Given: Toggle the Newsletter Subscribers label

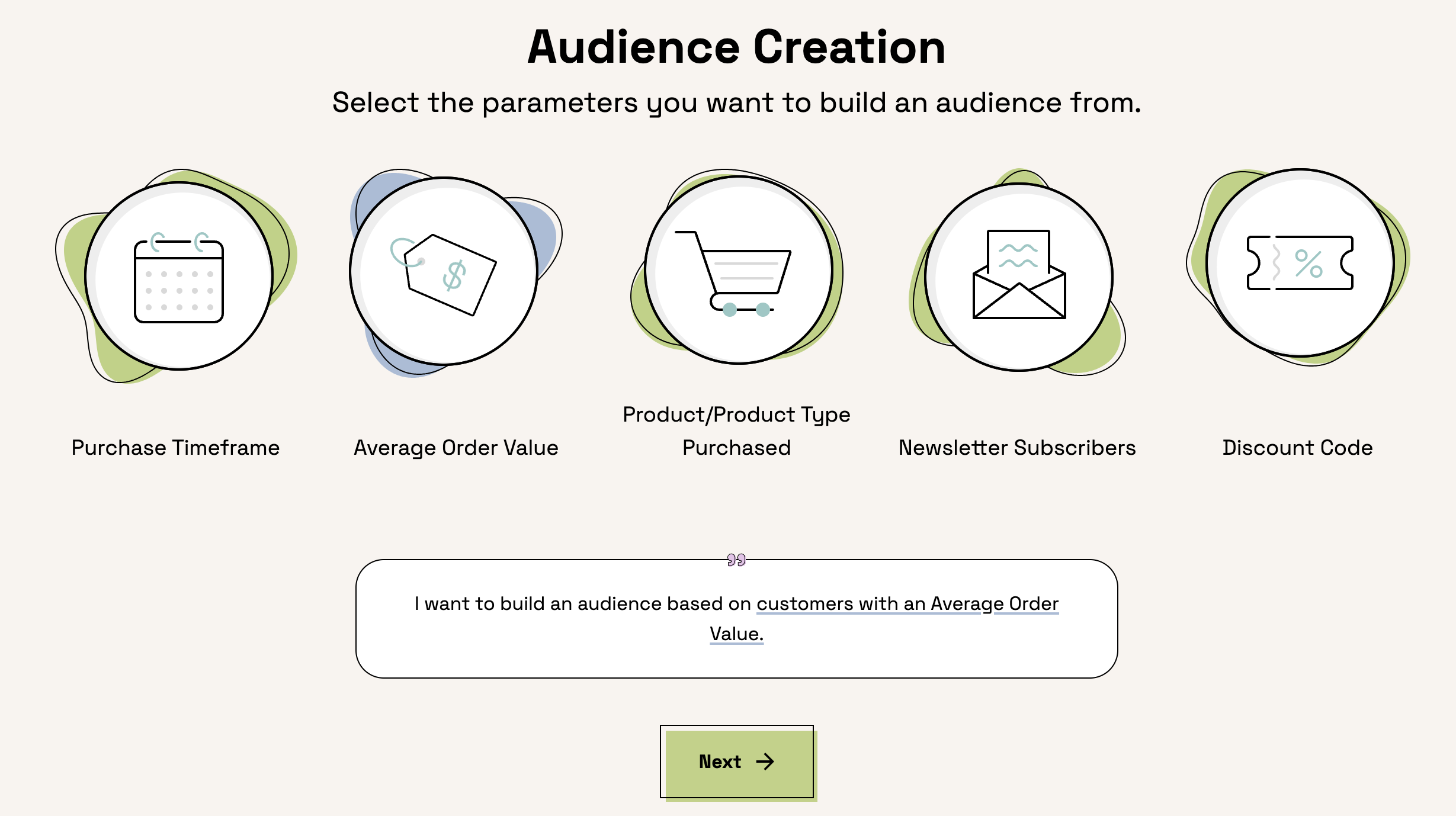Looking at the screenshot, I should (x=1017, y=448).
